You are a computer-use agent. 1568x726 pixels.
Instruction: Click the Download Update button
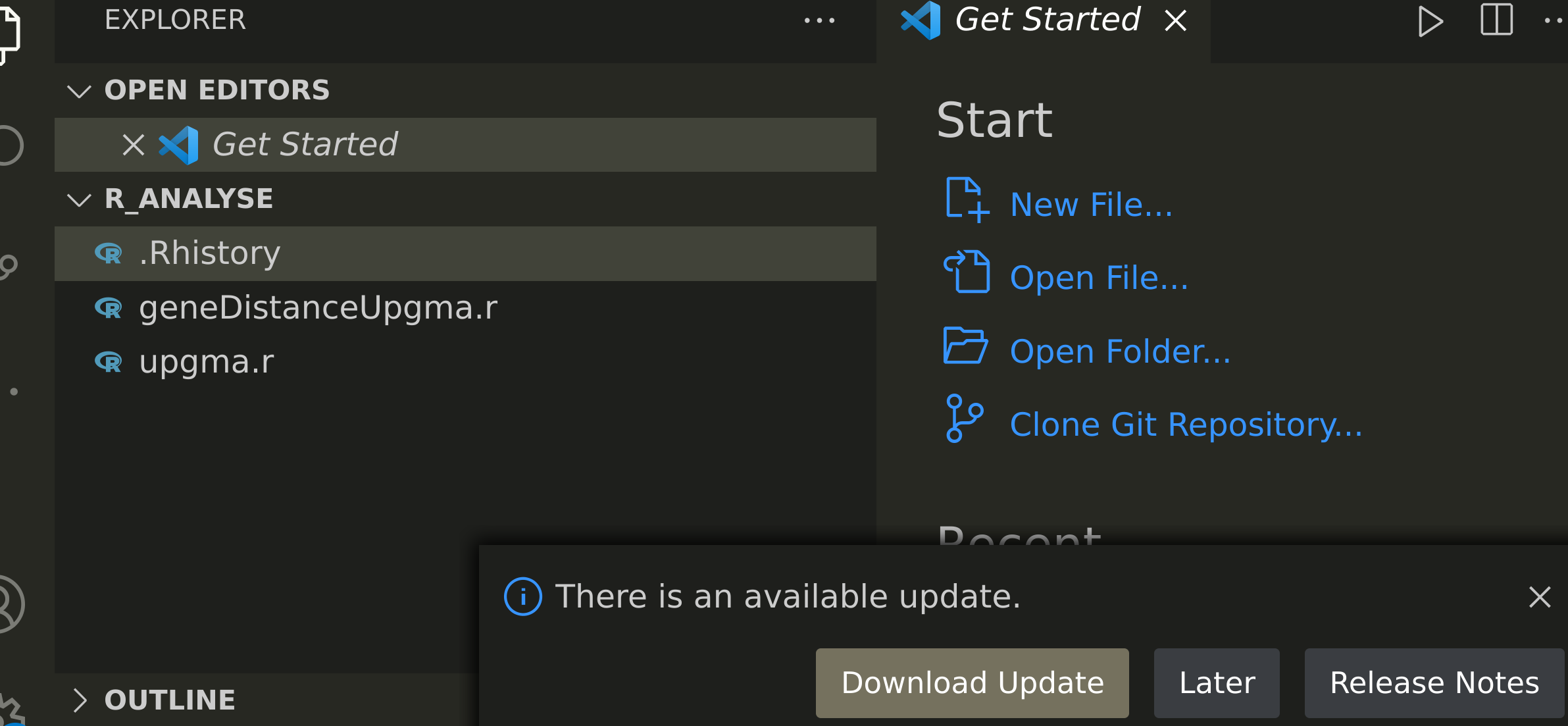pyautogui.click(x=971, y=683)
